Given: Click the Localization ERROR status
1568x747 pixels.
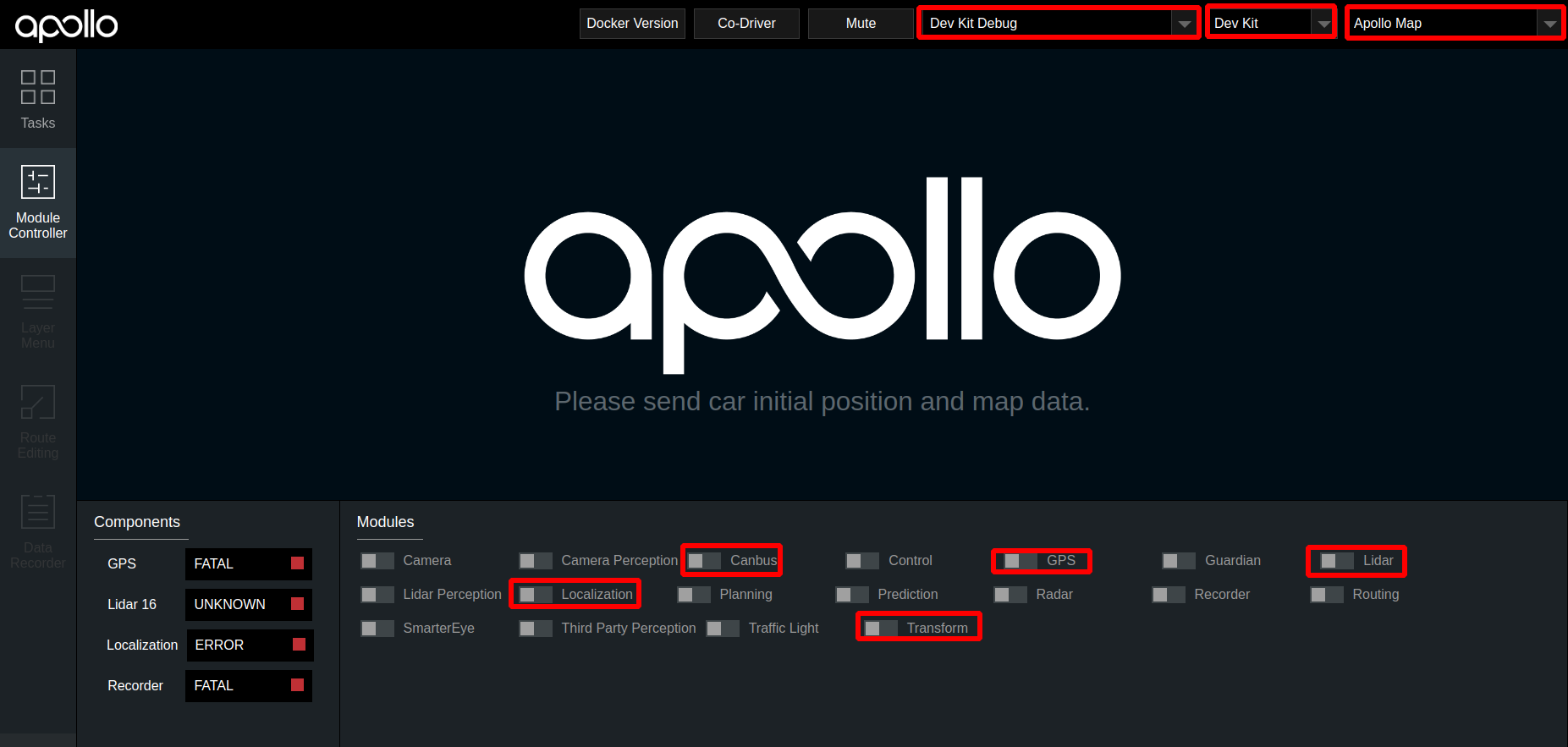Looking at the screenshot, I should pos(250,645).
